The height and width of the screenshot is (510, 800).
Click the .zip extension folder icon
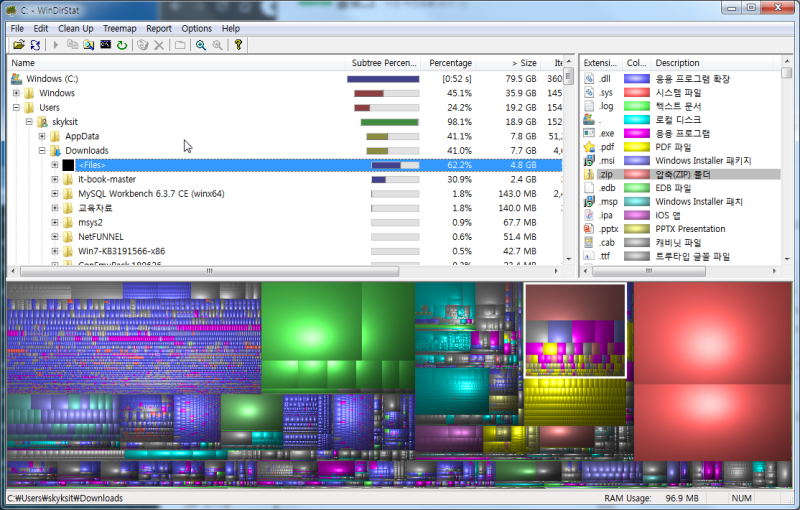point(589,174)
